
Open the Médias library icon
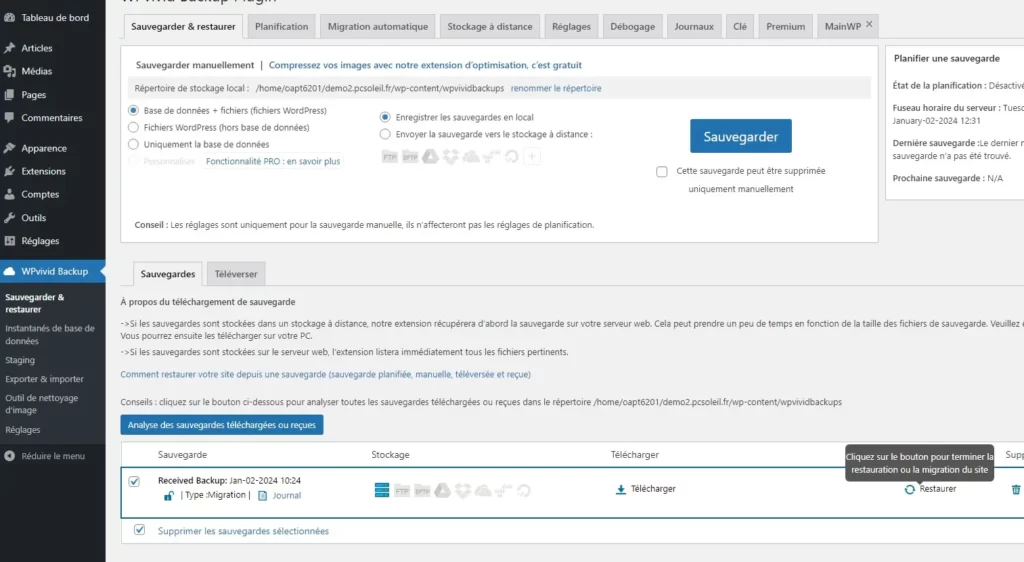click(x=9, y=71)
